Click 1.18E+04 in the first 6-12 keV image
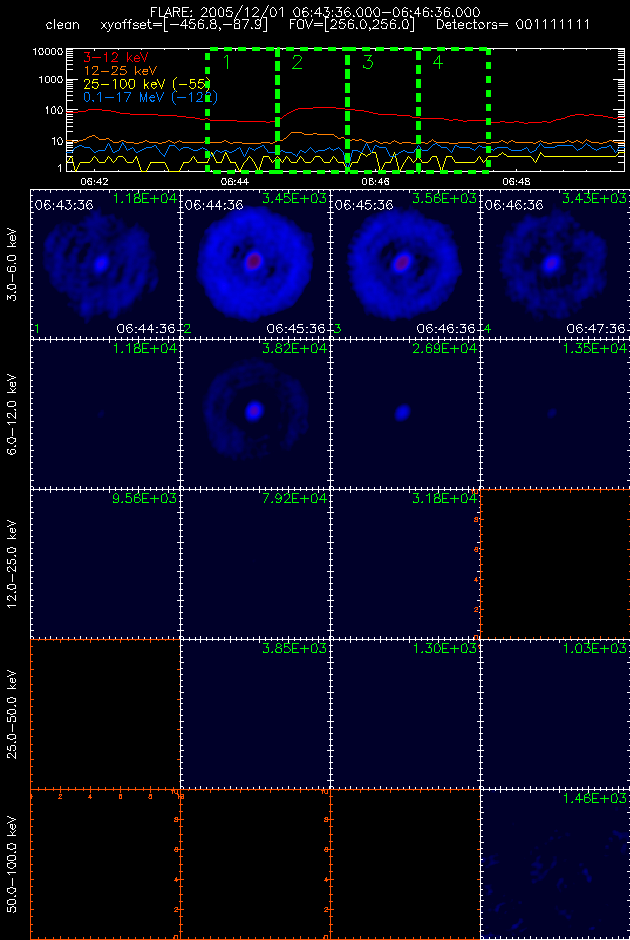 pos(144,348)
